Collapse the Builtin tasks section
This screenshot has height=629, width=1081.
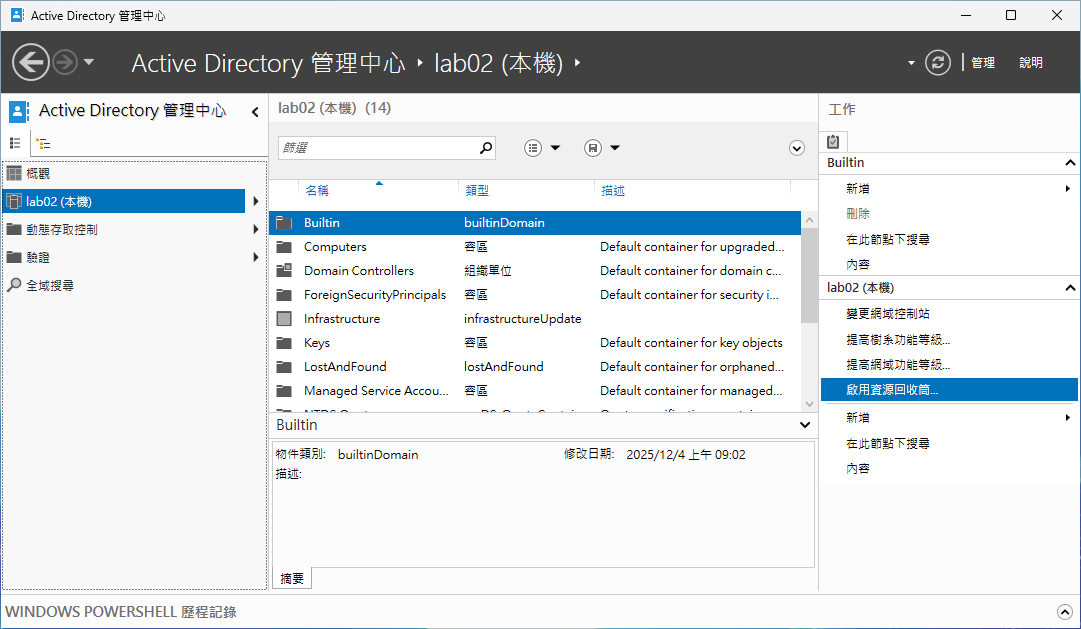coord(1070,163)
